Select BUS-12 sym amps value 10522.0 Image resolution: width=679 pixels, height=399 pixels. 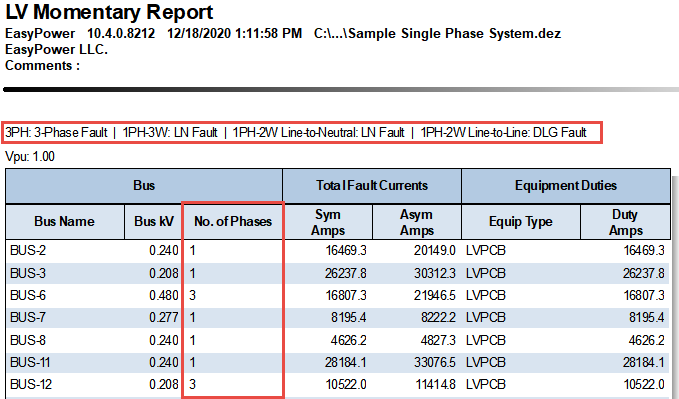tap(346, 384)
